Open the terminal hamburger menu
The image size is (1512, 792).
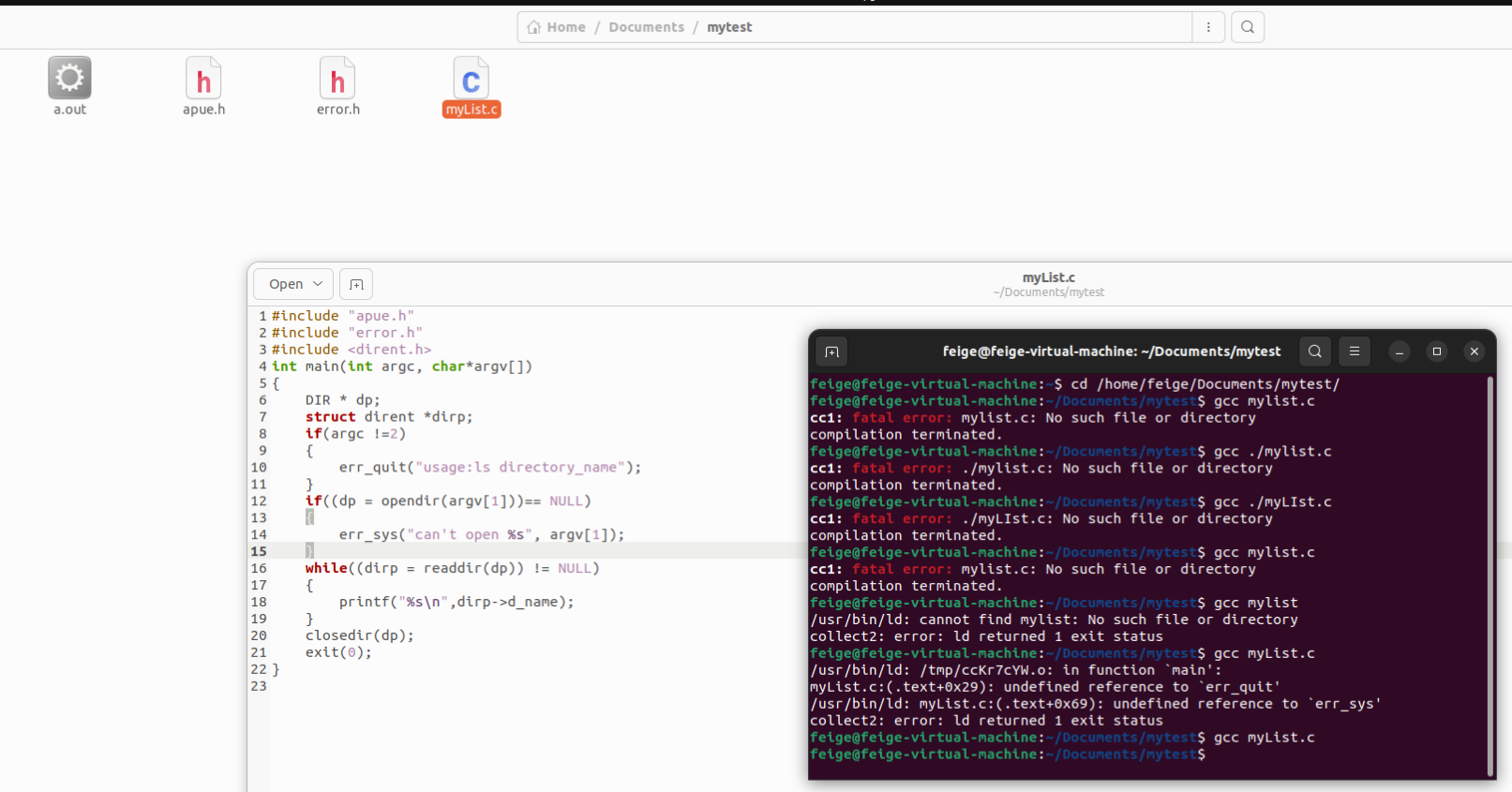[x=1355, y=351]
